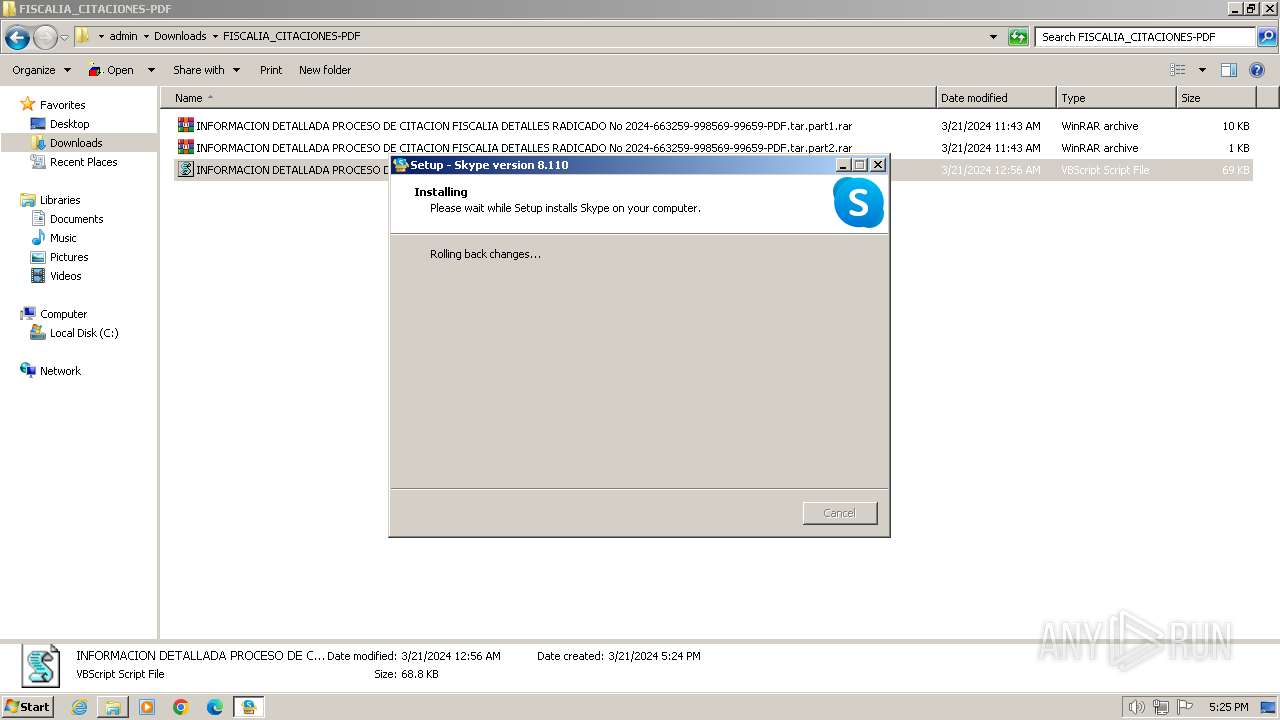Image resolution: width=1280 pixels, height=720 pixels.
Task: Select Favorites in the navigation pane
Action: pos(62,105)
